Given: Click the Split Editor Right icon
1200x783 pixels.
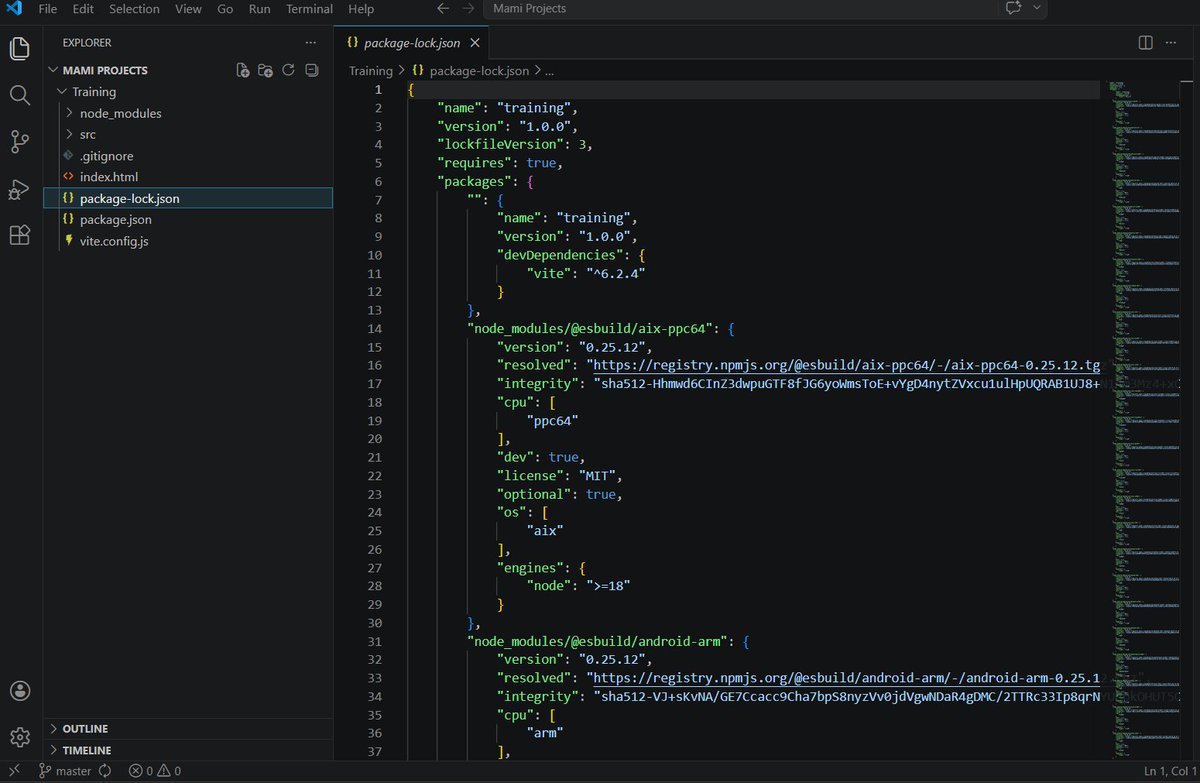Looking at the screenshot, I should tap(1146, 43).
